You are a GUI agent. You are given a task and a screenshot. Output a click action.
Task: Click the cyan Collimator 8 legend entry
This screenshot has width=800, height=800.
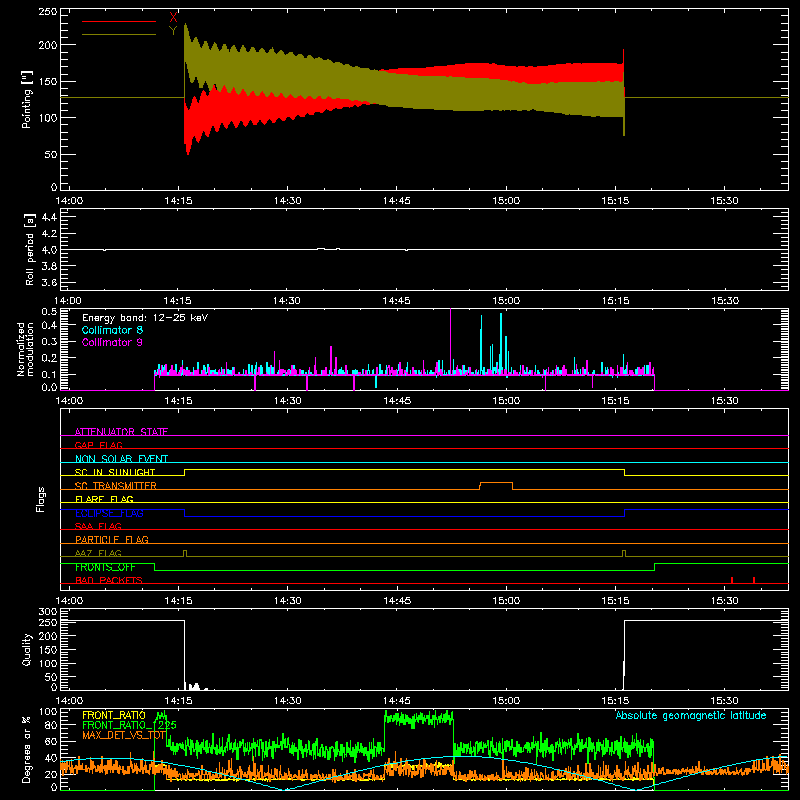click(x=112, y=330)
